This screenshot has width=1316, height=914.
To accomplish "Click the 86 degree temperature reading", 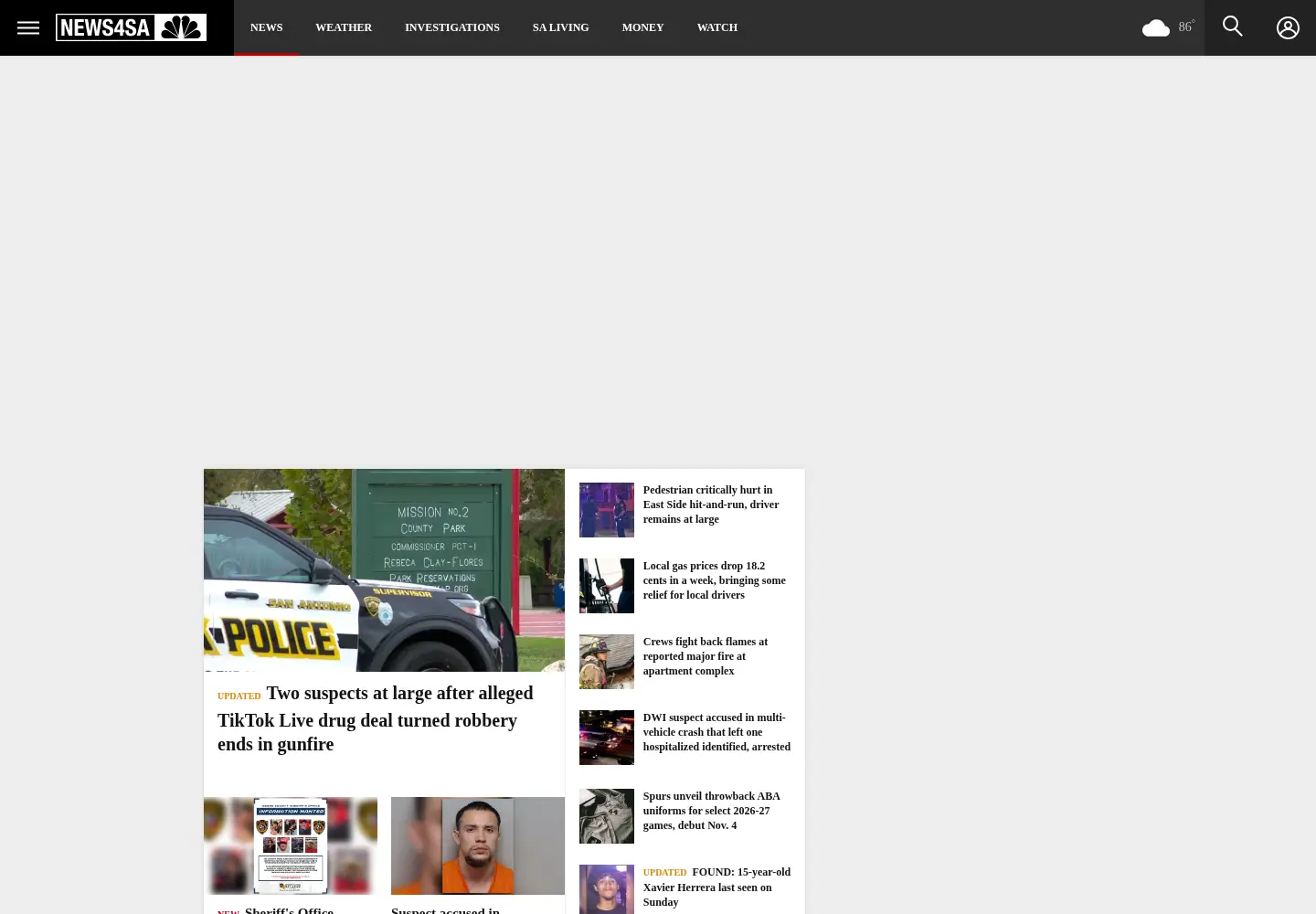I will coord(1186,27).
